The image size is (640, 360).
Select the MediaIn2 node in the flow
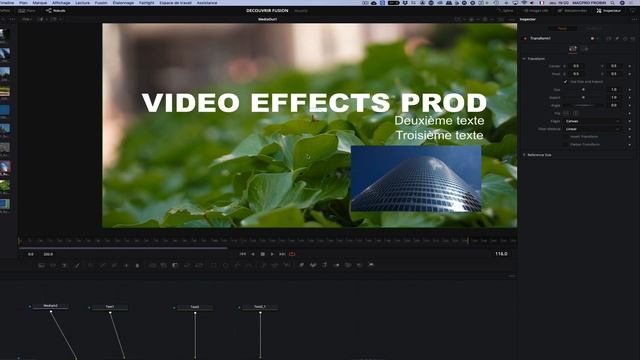pos(51,306)
